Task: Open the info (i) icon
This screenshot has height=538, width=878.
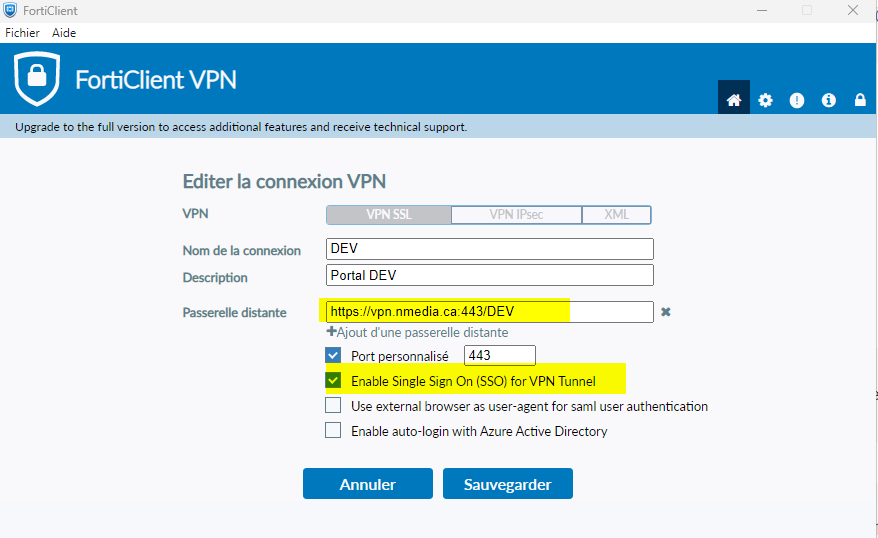Action: click(829, 99)
